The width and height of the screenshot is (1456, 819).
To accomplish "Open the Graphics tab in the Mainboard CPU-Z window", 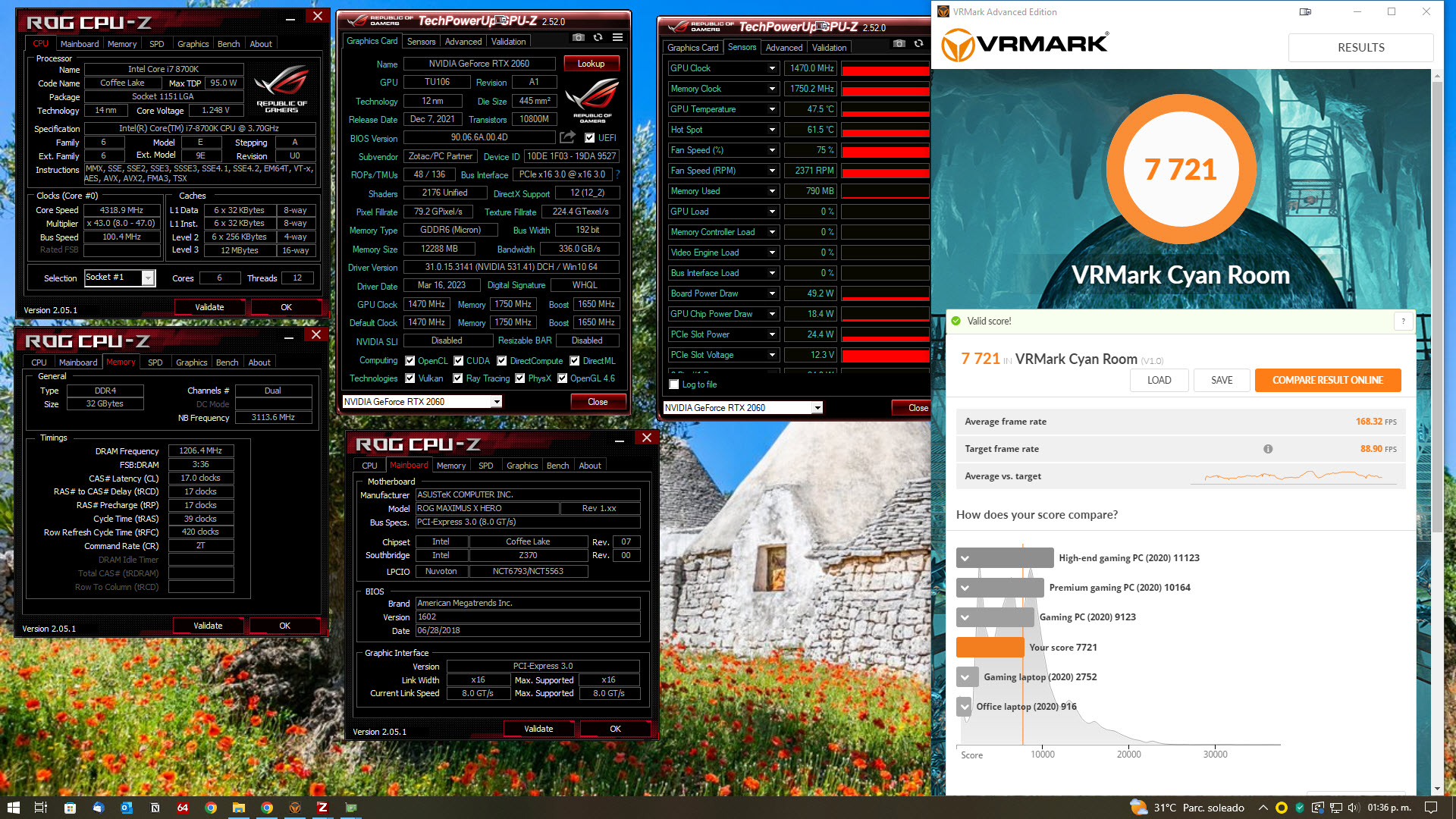I will coord(522,466).
